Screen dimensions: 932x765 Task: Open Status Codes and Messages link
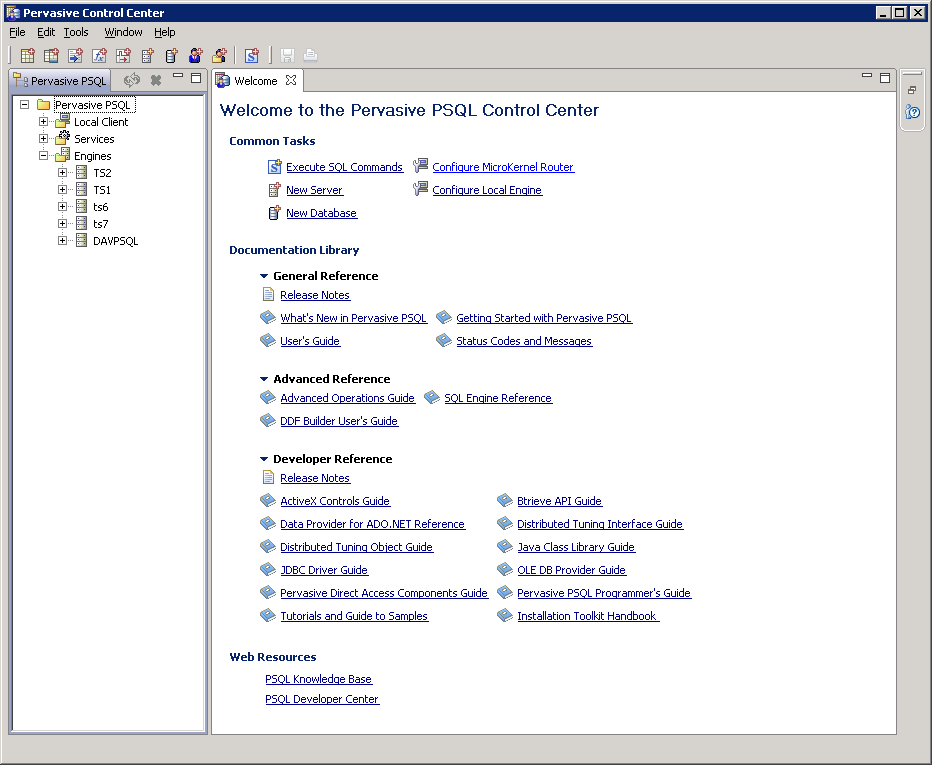point(524,341)
